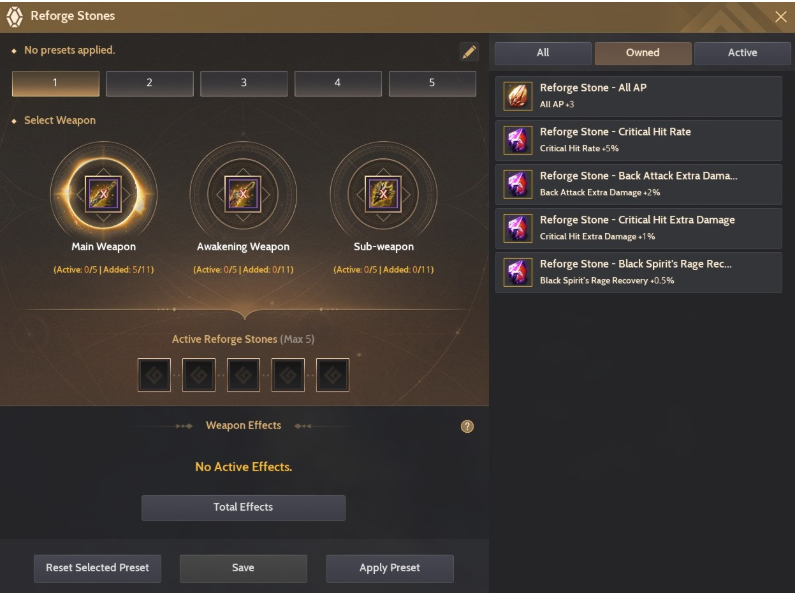The width and height of the screenshot is (796, 594).
Task: Pick the Critical Hit Rate stone icon
Action: (518, 140)
